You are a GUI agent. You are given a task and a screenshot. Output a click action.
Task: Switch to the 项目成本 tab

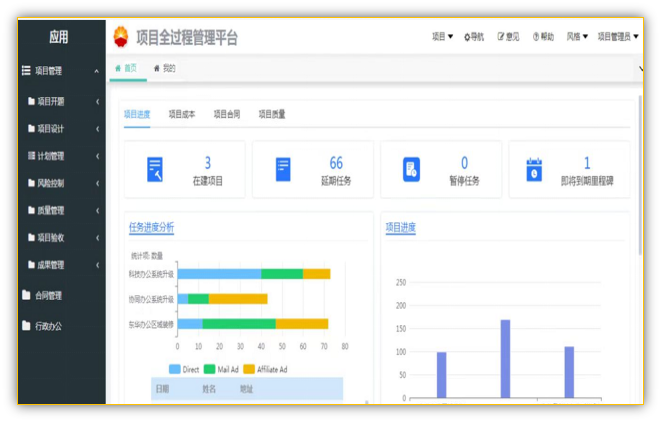point(182,114)
